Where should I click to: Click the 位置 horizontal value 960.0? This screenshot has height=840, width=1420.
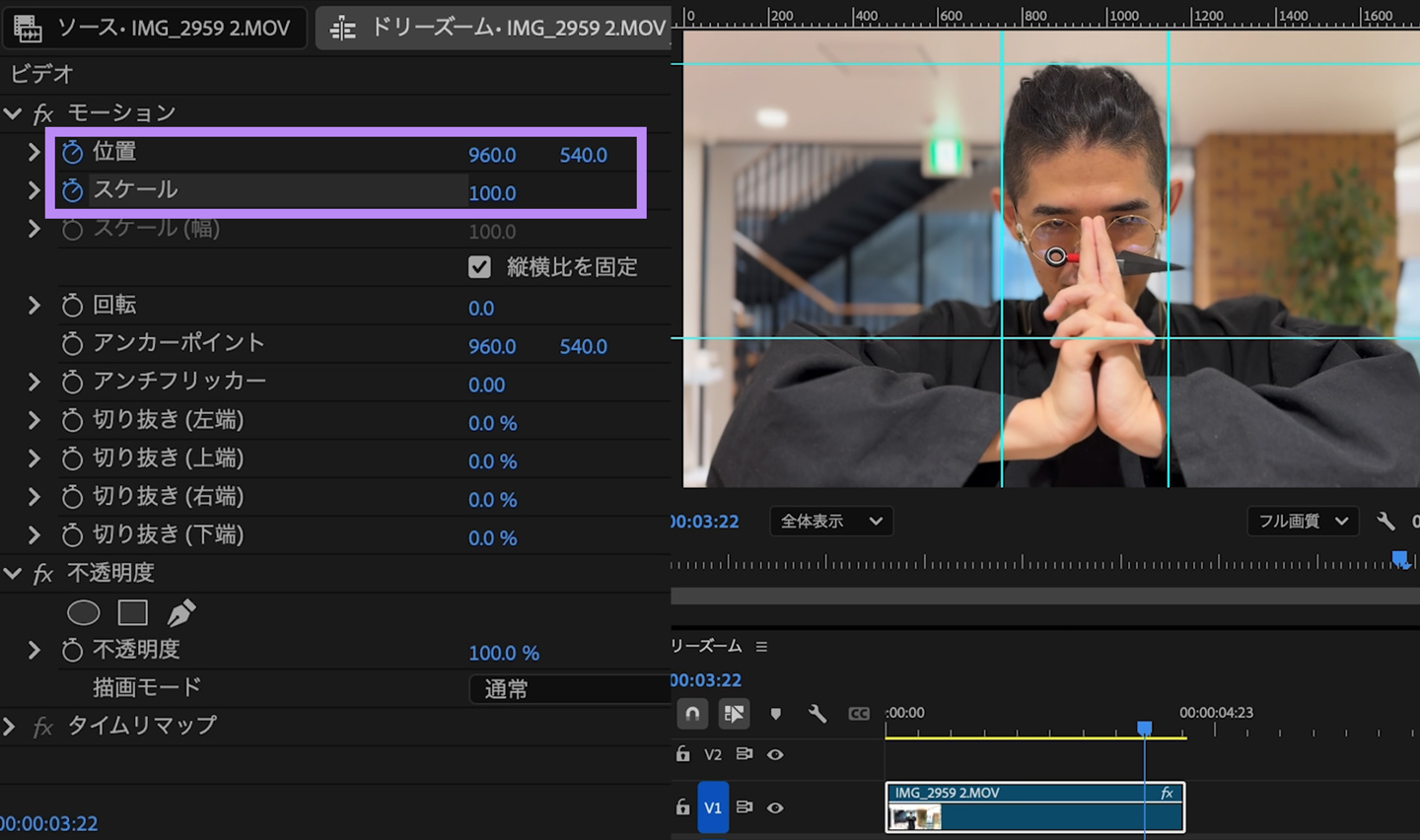pyautogui.click(x=492, y=155)
